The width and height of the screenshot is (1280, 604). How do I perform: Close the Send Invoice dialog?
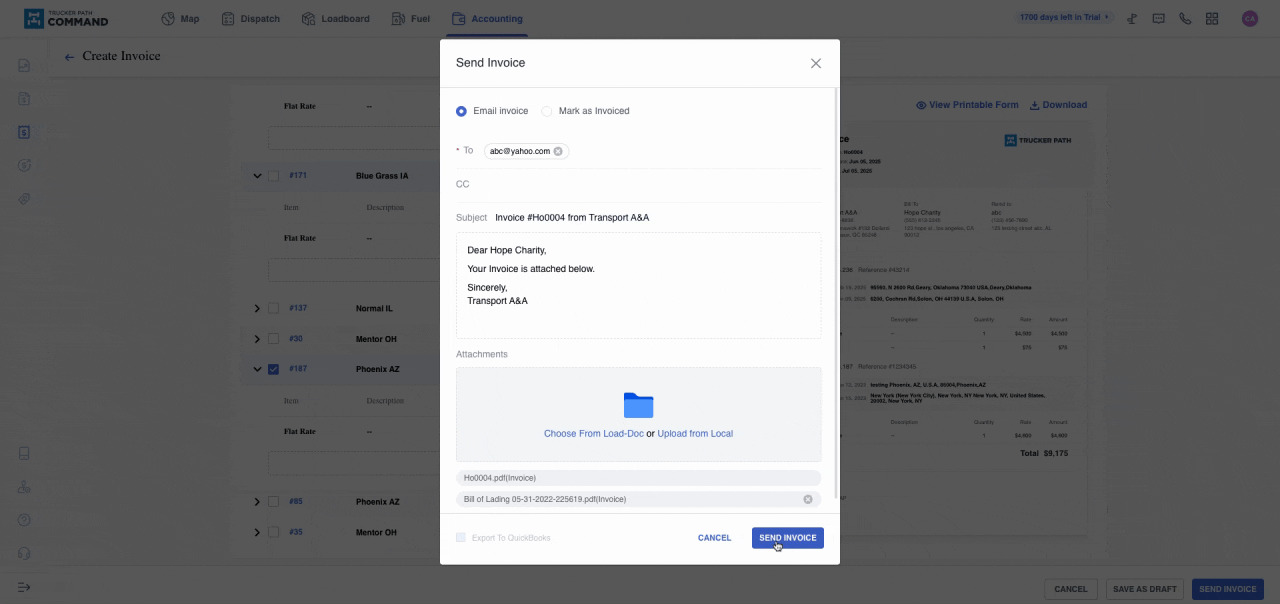coord(816,63)
